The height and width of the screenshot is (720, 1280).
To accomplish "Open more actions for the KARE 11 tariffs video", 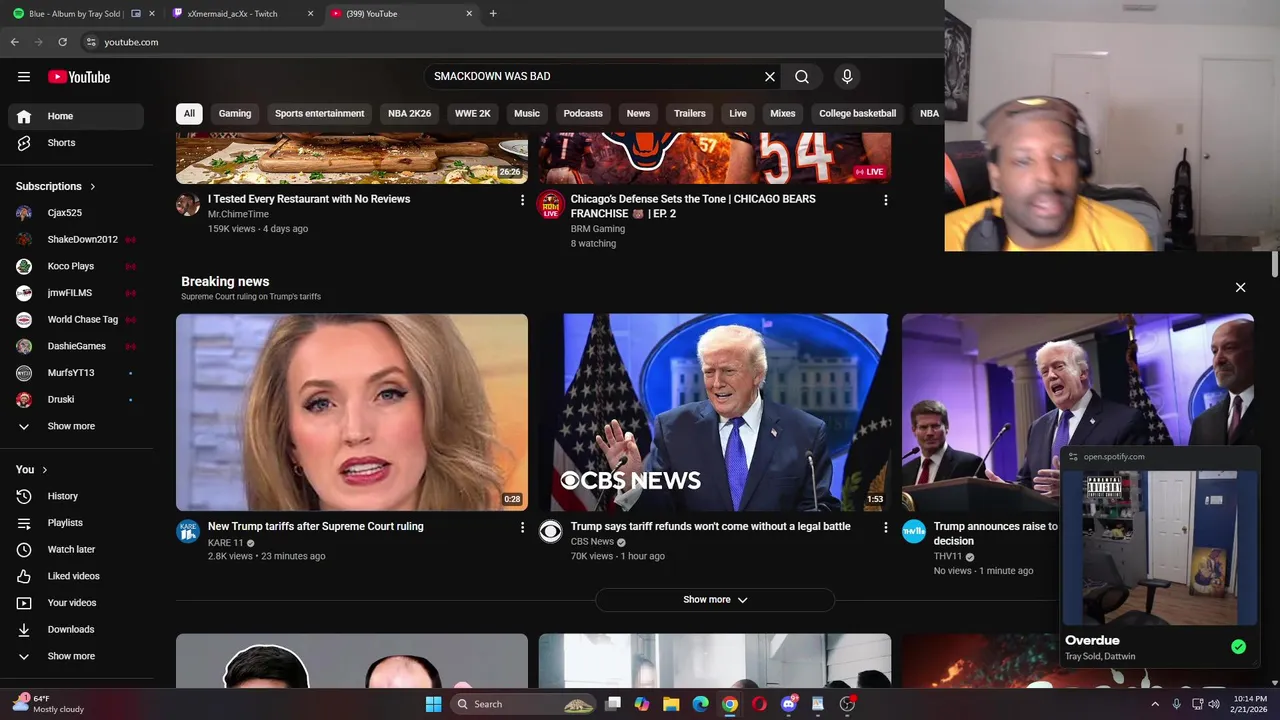I will click(522, 527).
